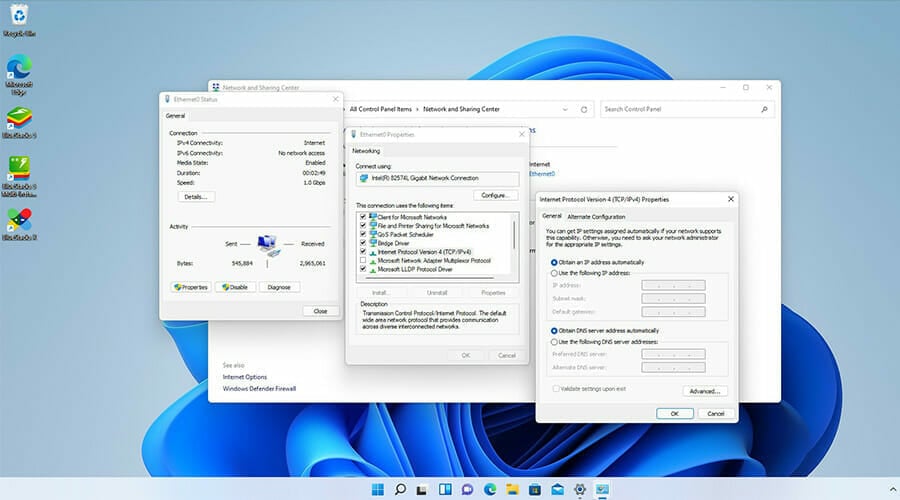Toggle the Bridge Driver checkbox
The image size is (900, 500).
pyautogui.click(x=363, y=243)
